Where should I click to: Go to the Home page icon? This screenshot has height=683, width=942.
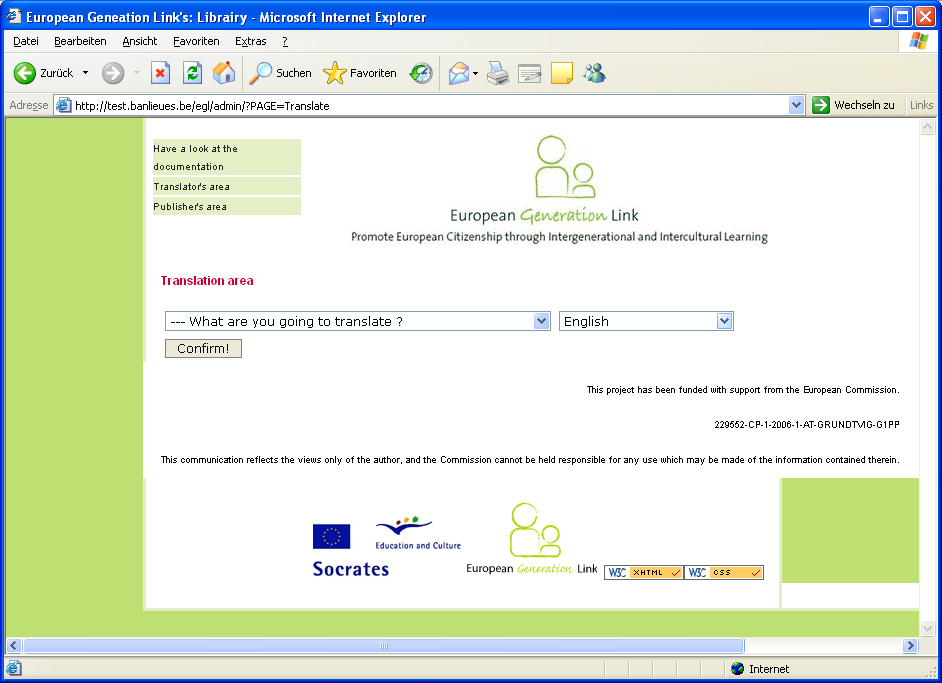[224, 73]
